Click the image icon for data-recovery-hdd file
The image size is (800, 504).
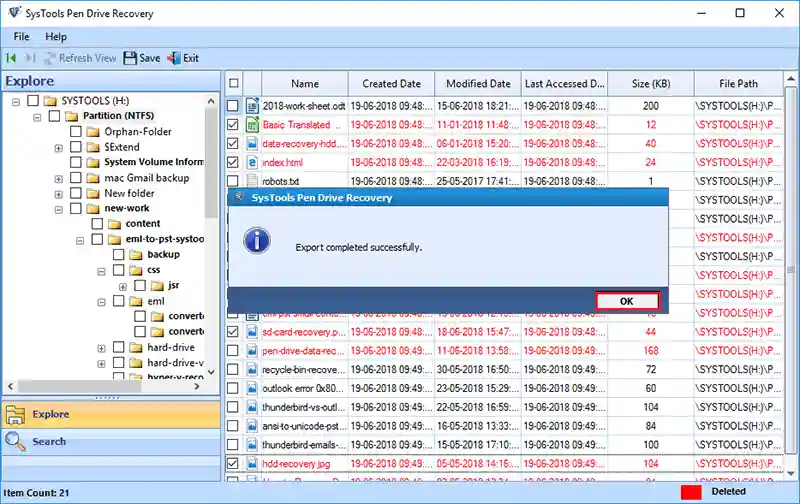(x=252, y=144)
